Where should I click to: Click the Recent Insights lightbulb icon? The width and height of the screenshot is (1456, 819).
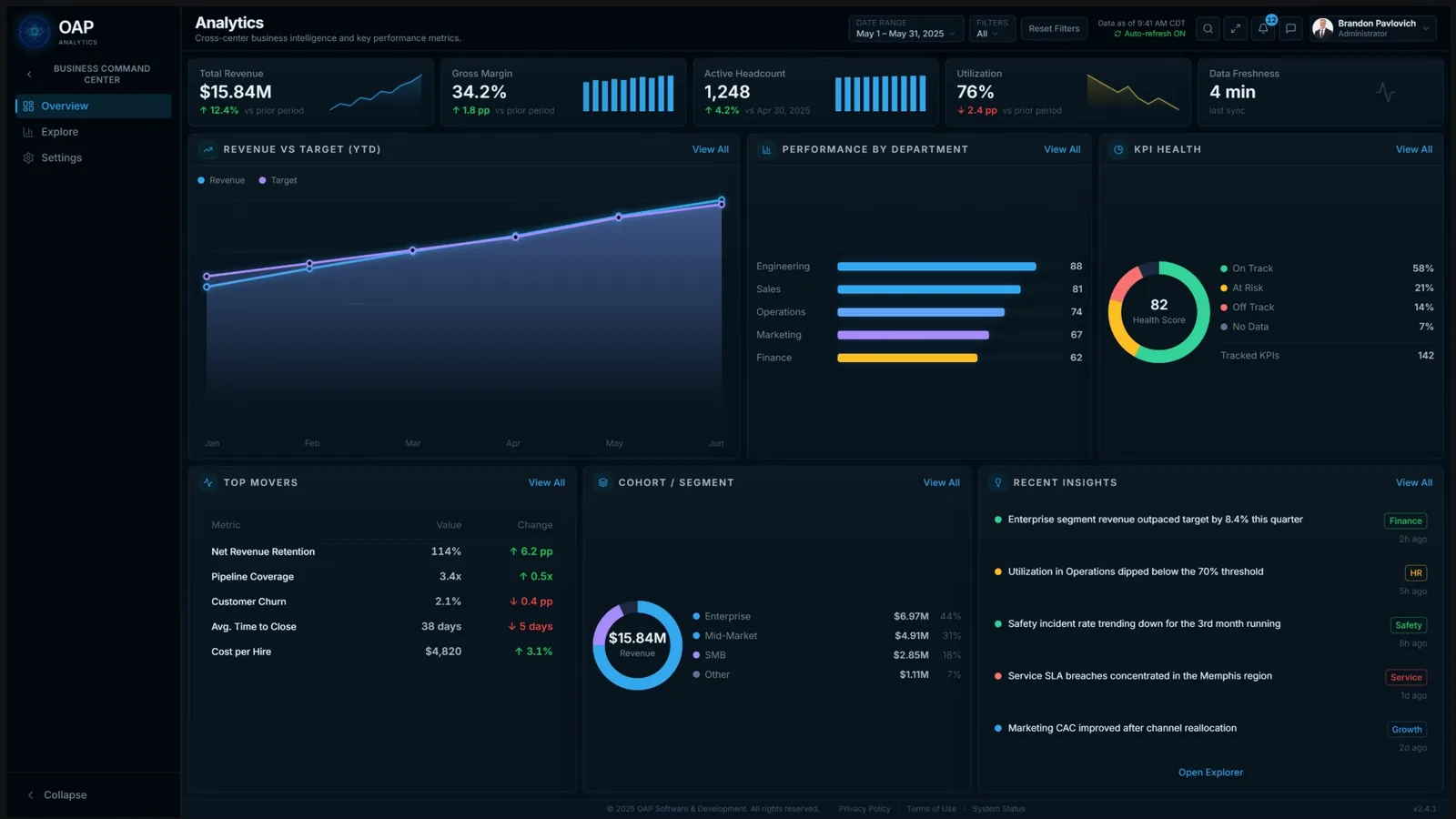[x=998, y=483]
